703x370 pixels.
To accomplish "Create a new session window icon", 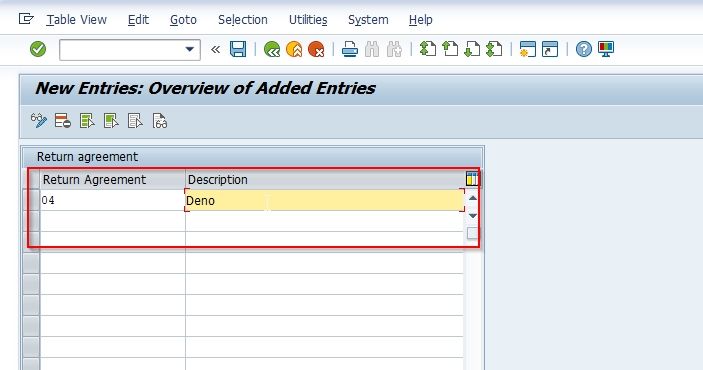I will coord(528,49).
